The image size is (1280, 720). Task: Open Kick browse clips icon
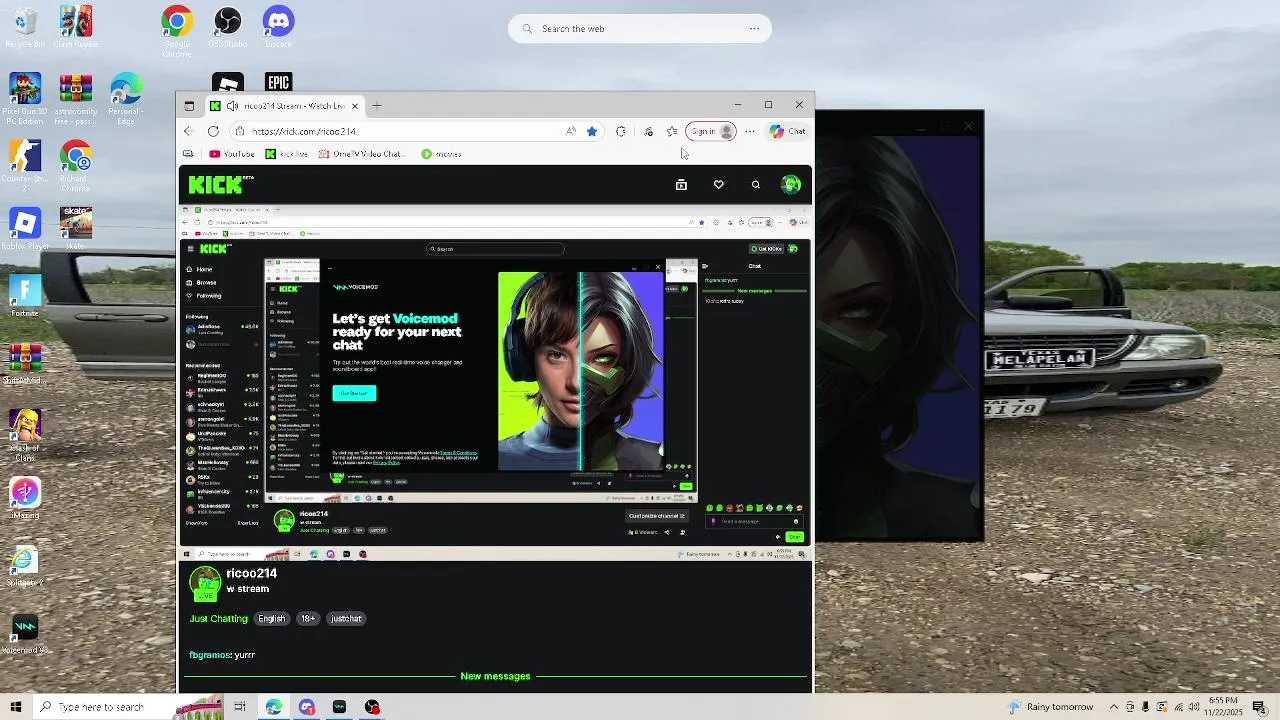click(681, 184)
